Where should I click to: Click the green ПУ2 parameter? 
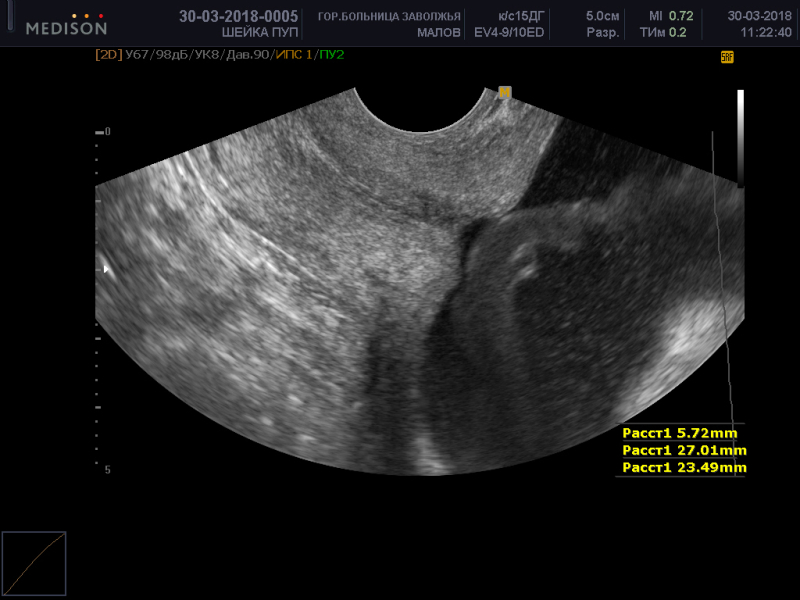point(332,55)
